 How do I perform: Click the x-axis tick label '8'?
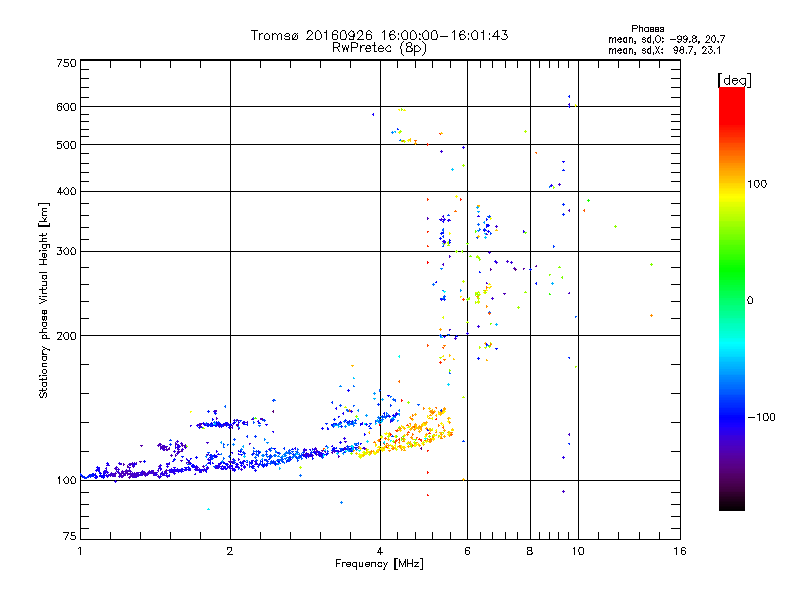(530, 551)
